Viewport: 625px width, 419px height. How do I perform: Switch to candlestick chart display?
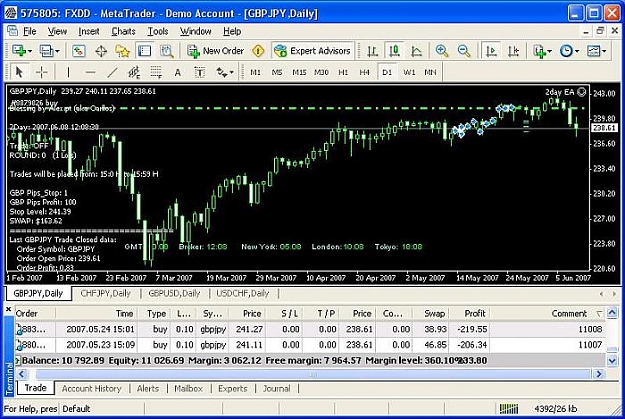(394, 51)
